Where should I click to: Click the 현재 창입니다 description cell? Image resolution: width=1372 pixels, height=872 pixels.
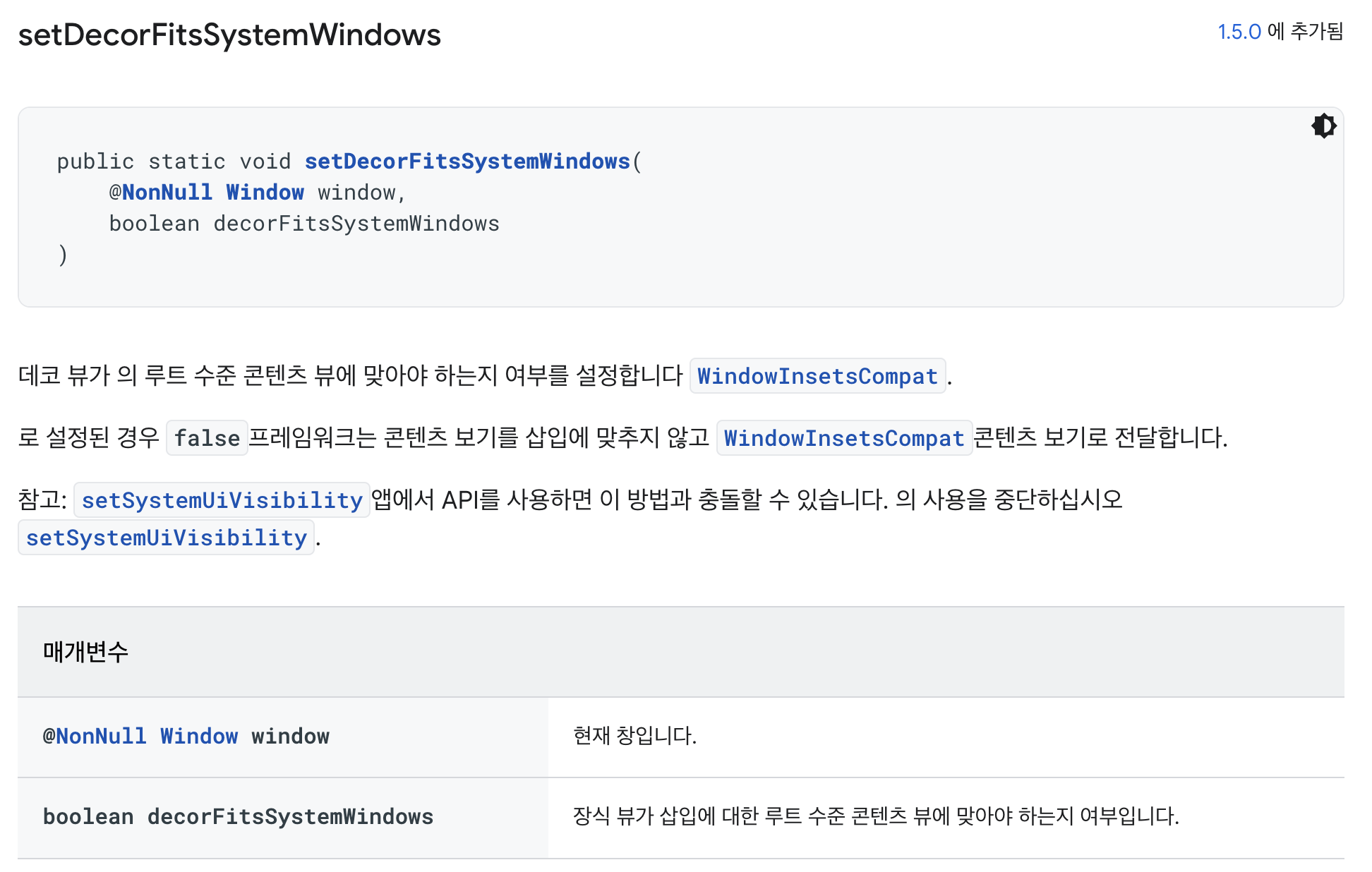[634, 736]
